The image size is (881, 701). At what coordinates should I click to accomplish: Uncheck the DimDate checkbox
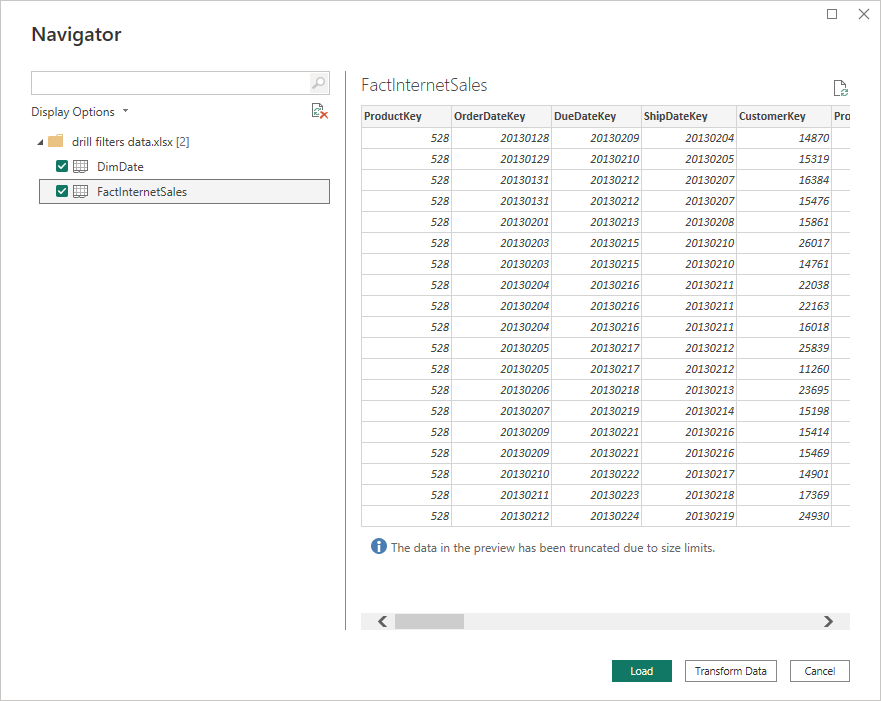click(x=62, y=166)
